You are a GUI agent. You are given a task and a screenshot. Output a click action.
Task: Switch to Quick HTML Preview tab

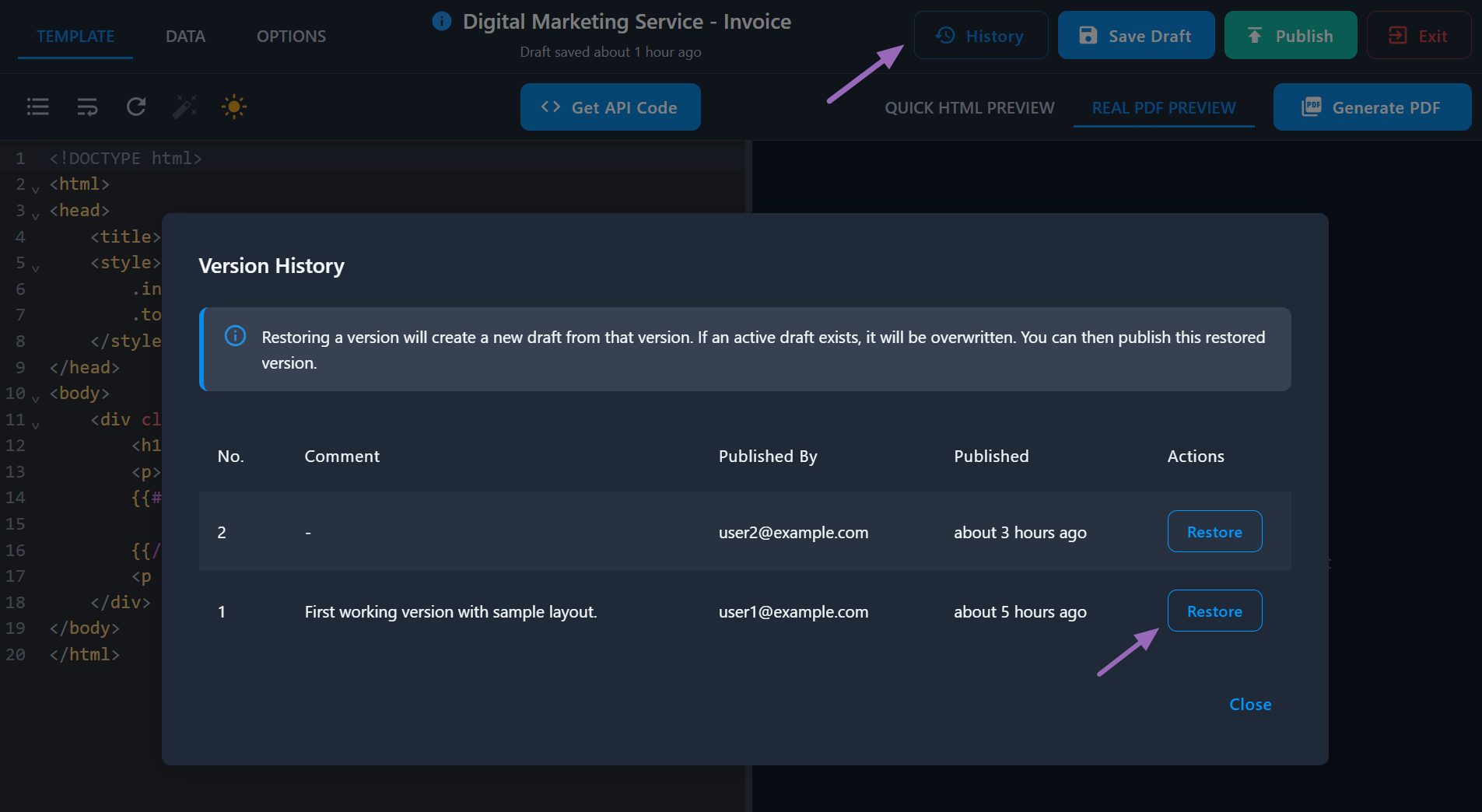click(969, 107)
